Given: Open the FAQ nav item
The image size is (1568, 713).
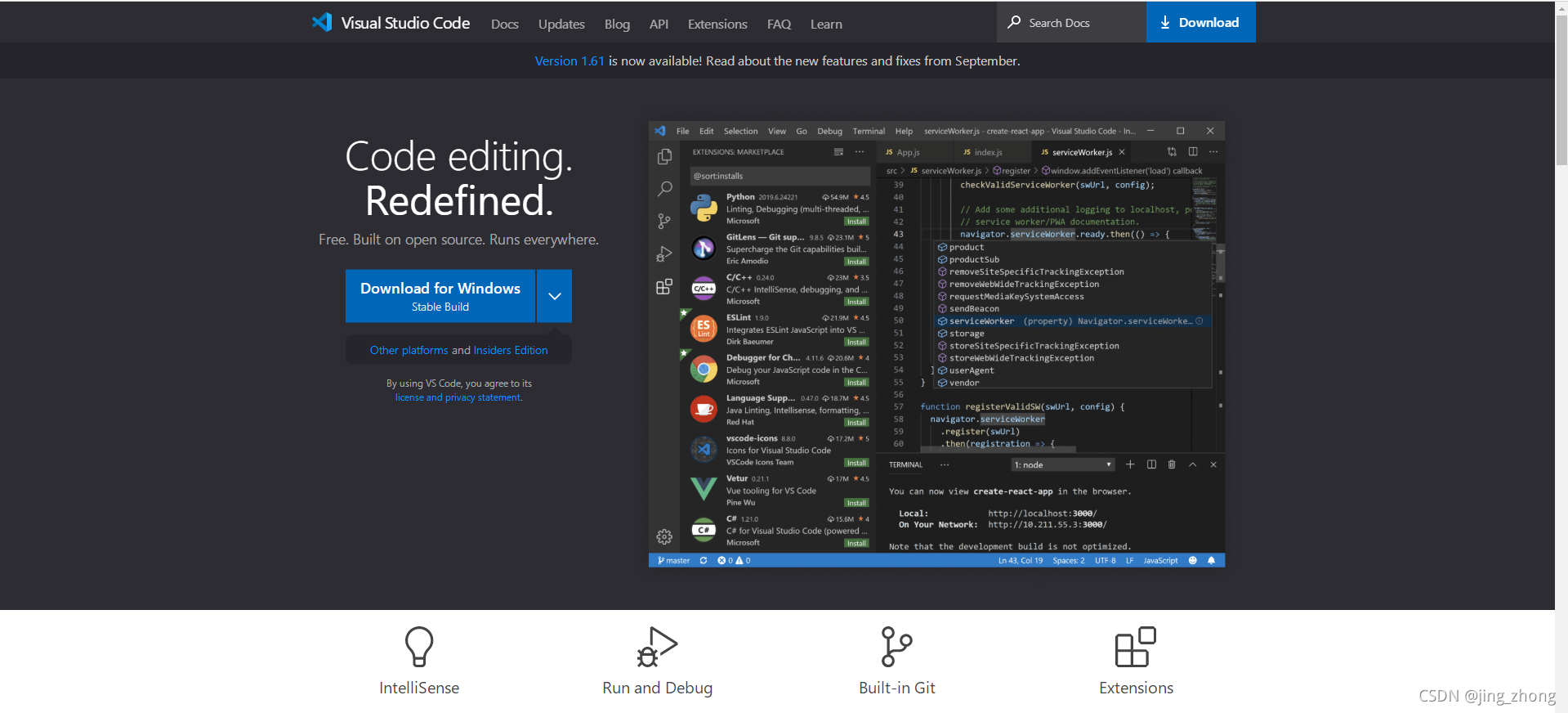Looking at the screenshot, I should [779, 25].
